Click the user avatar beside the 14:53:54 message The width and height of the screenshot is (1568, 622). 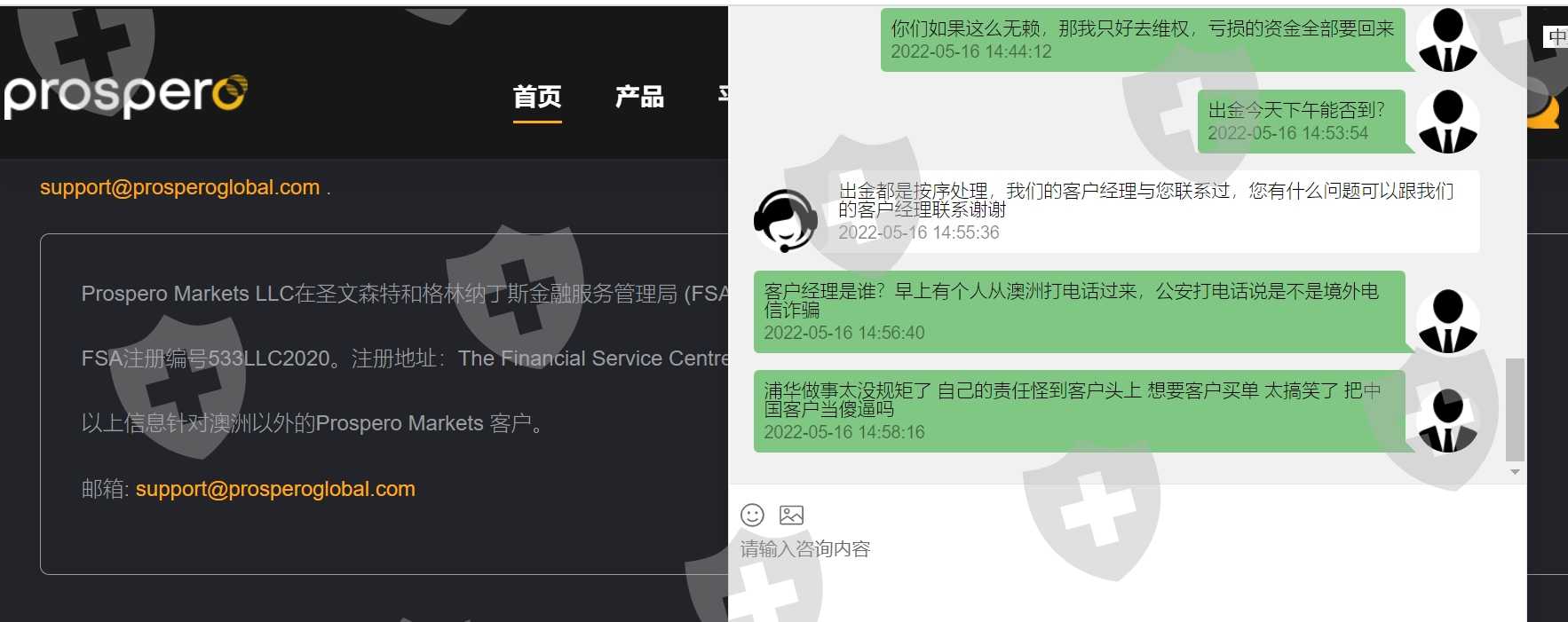(1447, 122)
